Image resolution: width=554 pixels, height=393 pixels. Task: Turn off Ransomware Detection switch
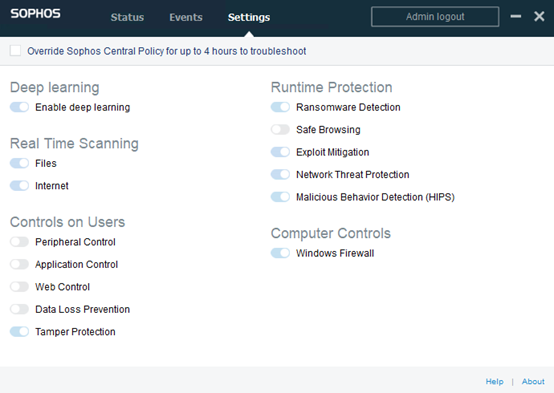(281, 107)
